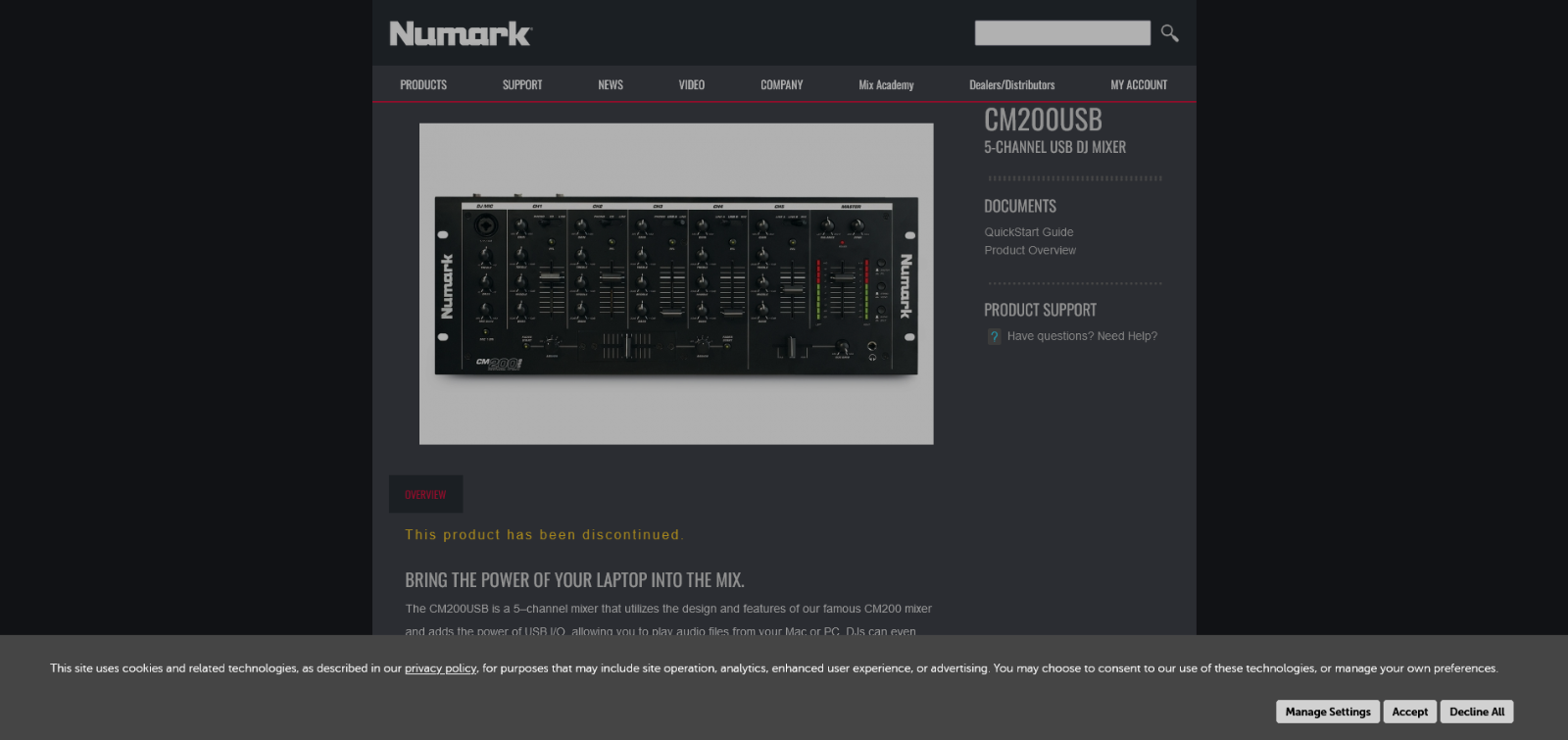The height and width of the screenshot is (740, 1568).
Task: Click the PRODUCT SUPPORT heading
Action: click(1040, 310)
